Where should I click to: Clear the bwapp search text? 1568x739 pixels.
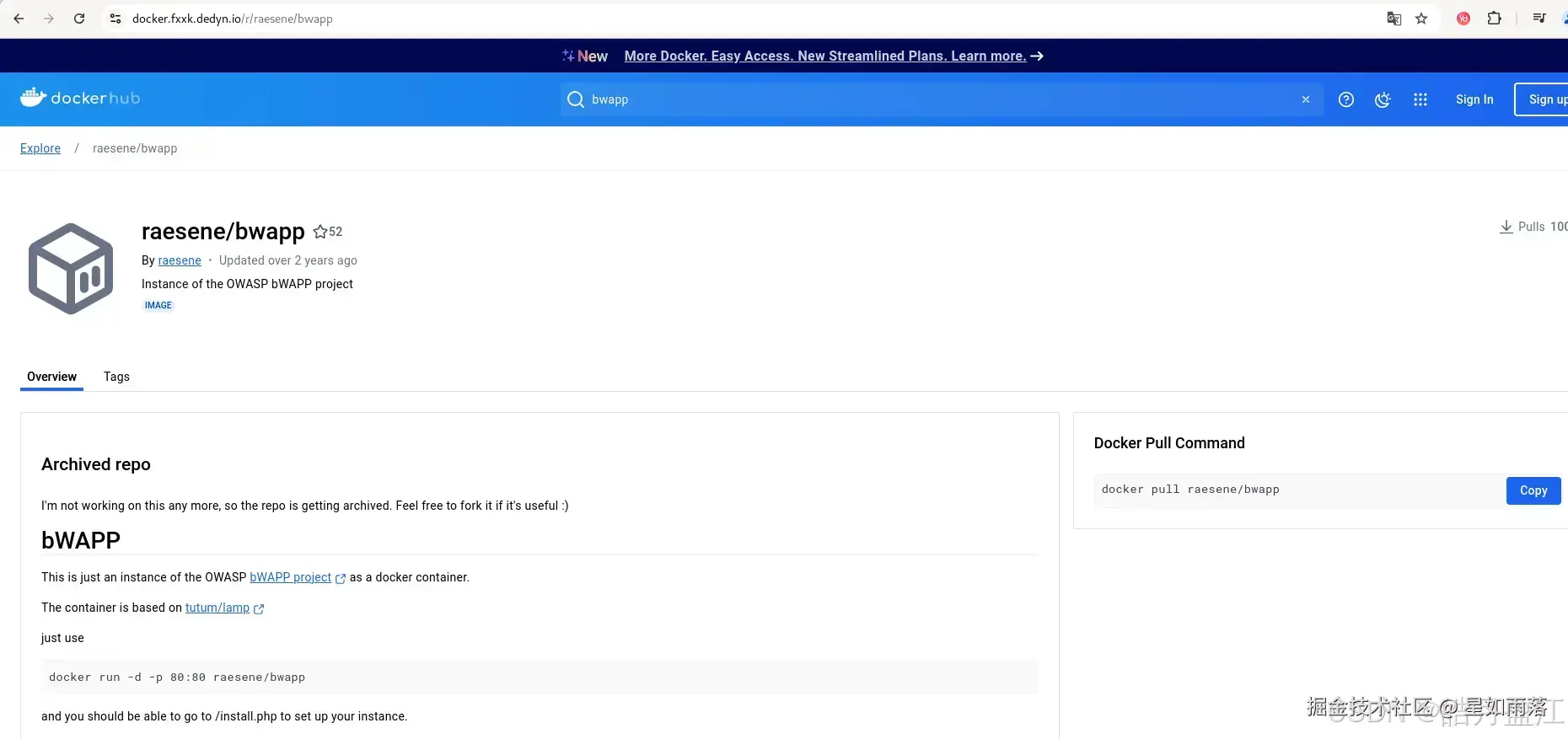1306,99
